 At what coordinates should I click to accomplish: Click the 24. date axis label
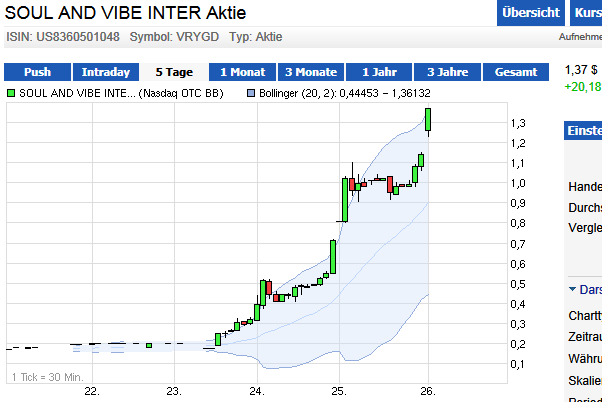click(x=257, y=391)
